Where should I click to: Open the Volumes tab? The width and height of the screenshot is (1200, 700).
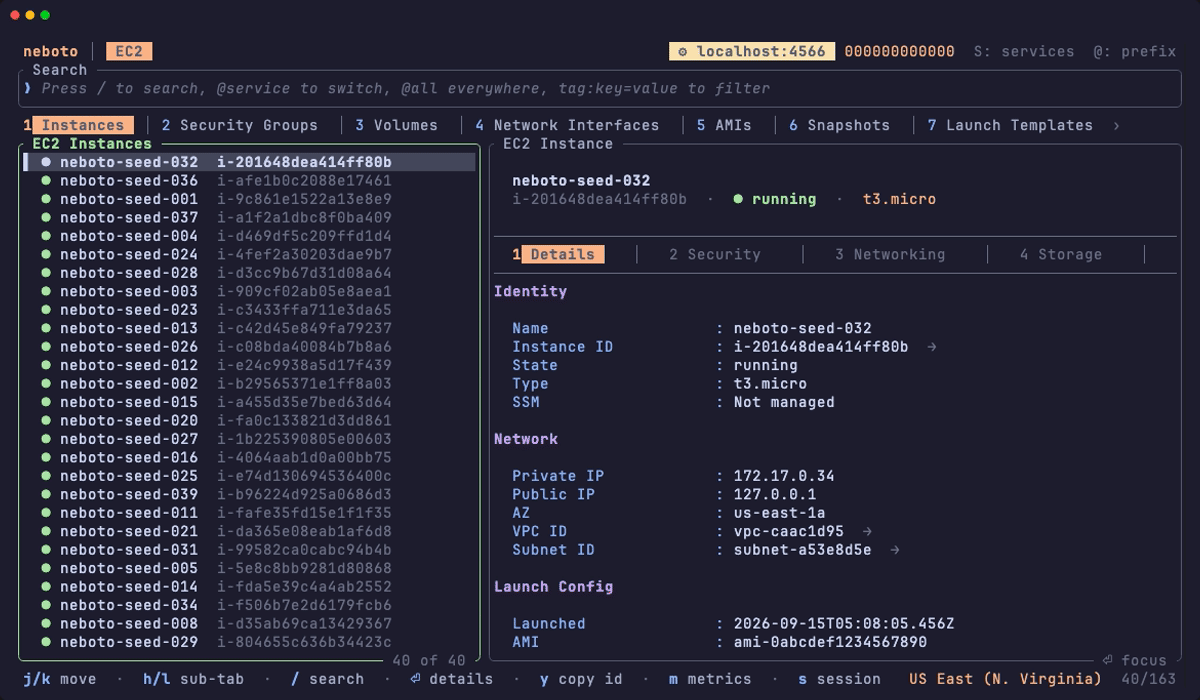[396, 126]
